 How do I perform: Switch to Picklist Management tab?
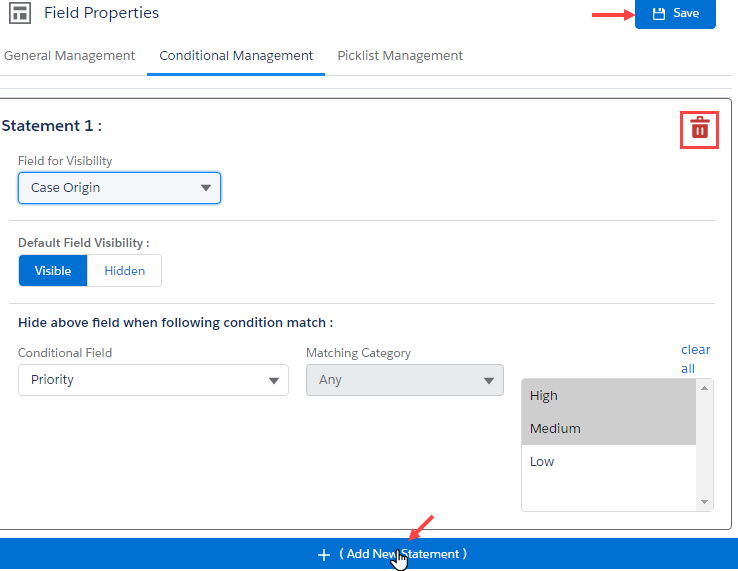coord(400,56)
